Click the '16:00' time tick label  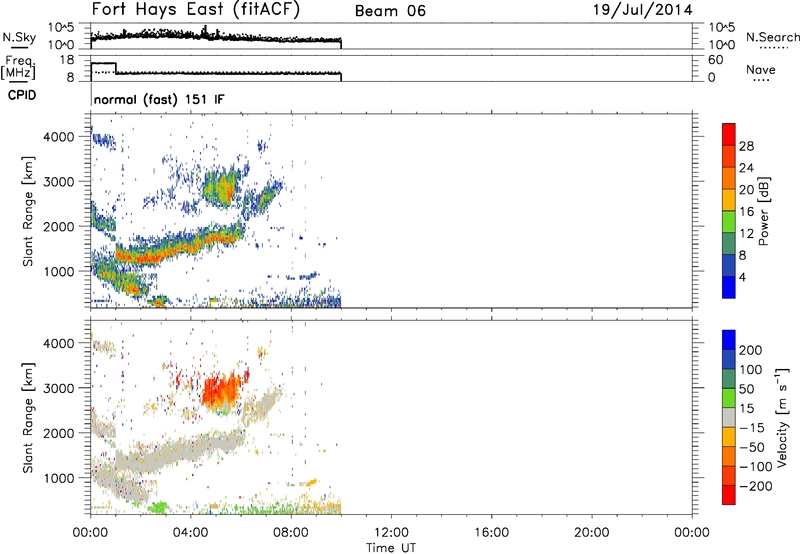491,533
